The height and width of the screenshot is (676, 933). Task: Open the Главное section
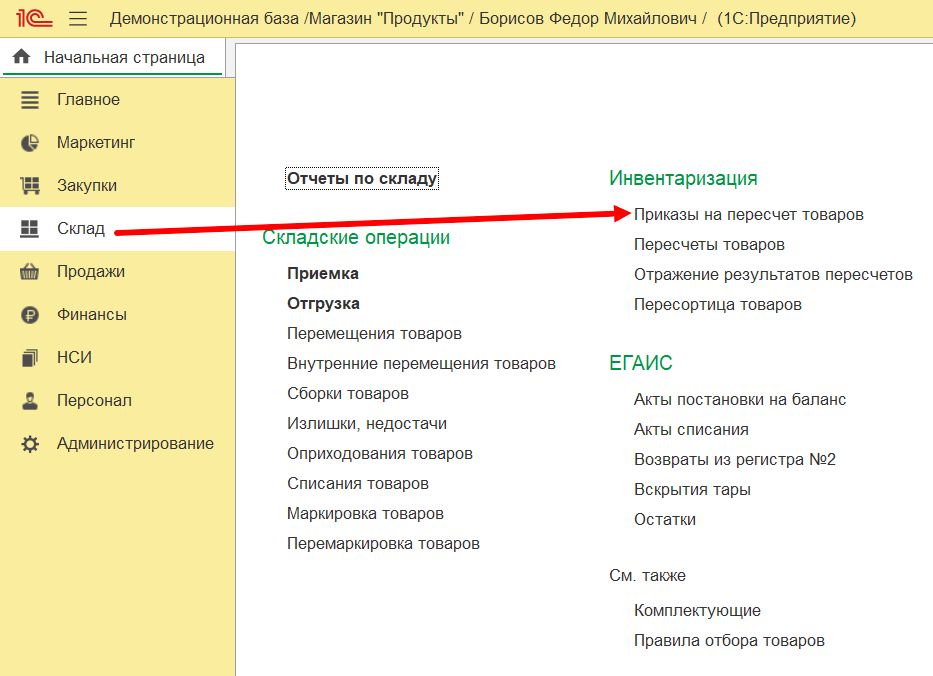118,99
